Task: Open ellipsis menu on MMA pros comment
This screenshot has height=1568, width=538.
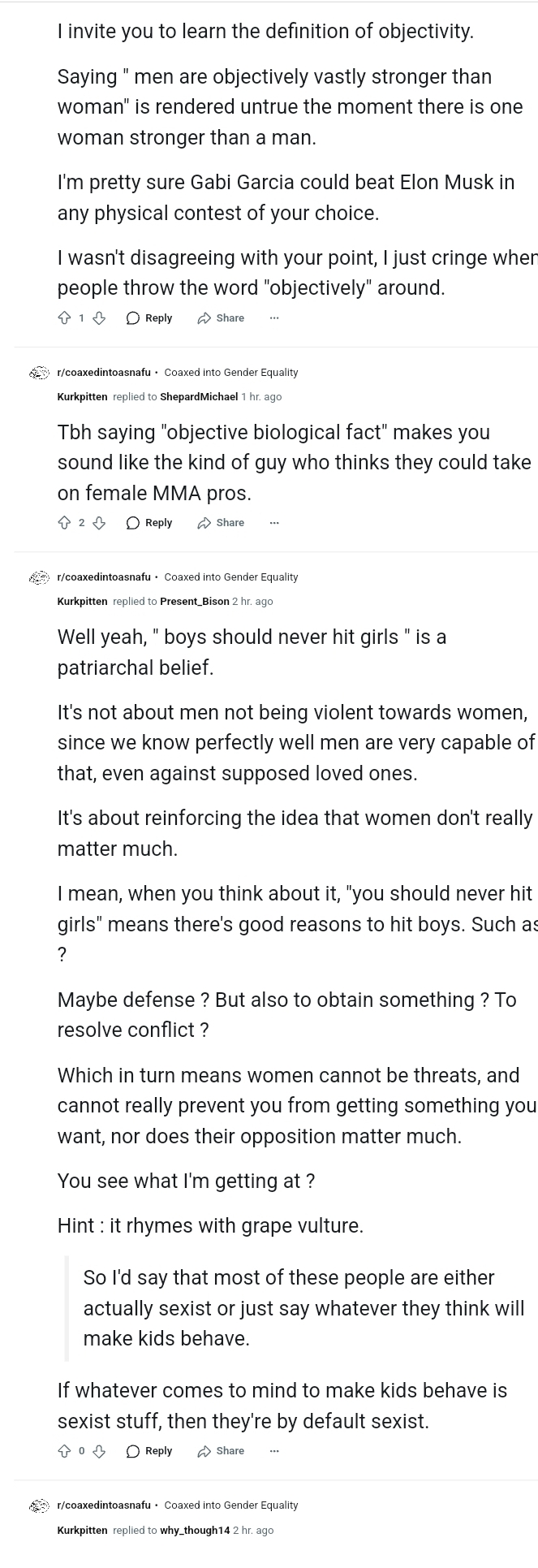Action: [274, 523]
